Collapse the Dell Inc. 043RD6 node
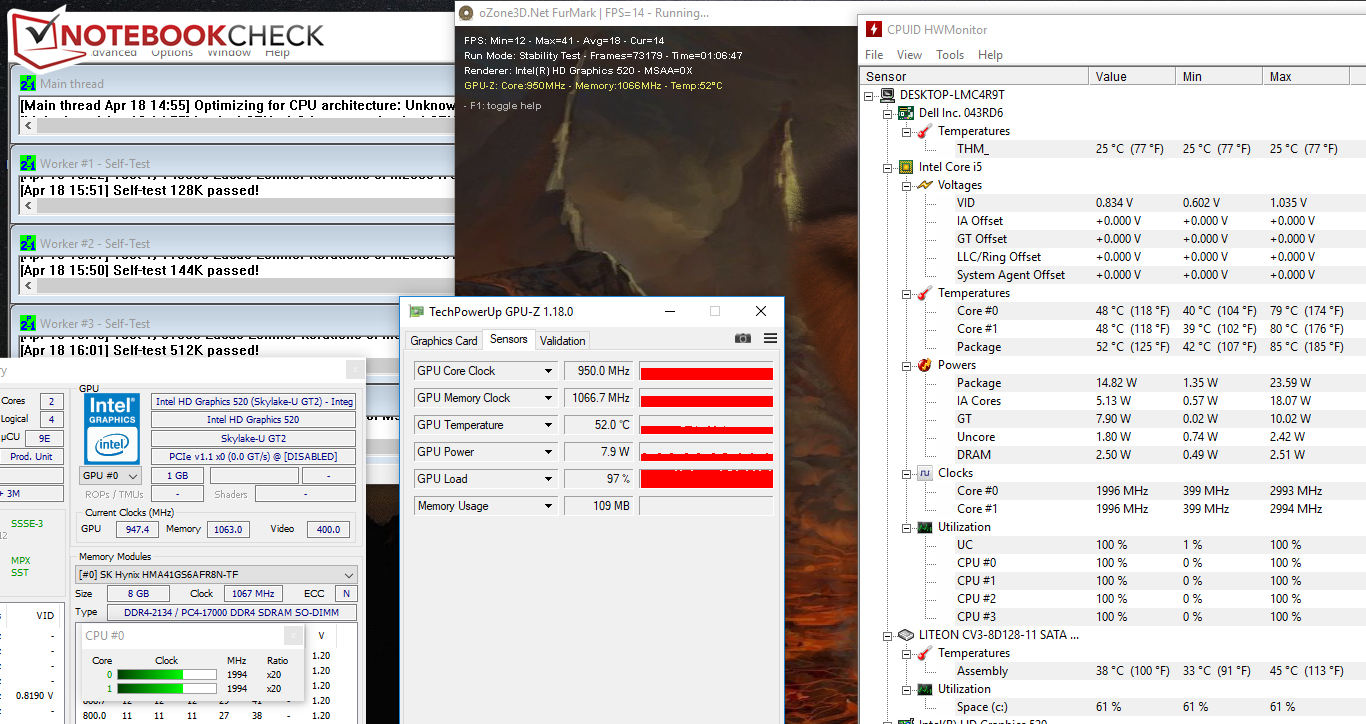Viewport: 1366px width, 724px height. (x=888, y=113)
